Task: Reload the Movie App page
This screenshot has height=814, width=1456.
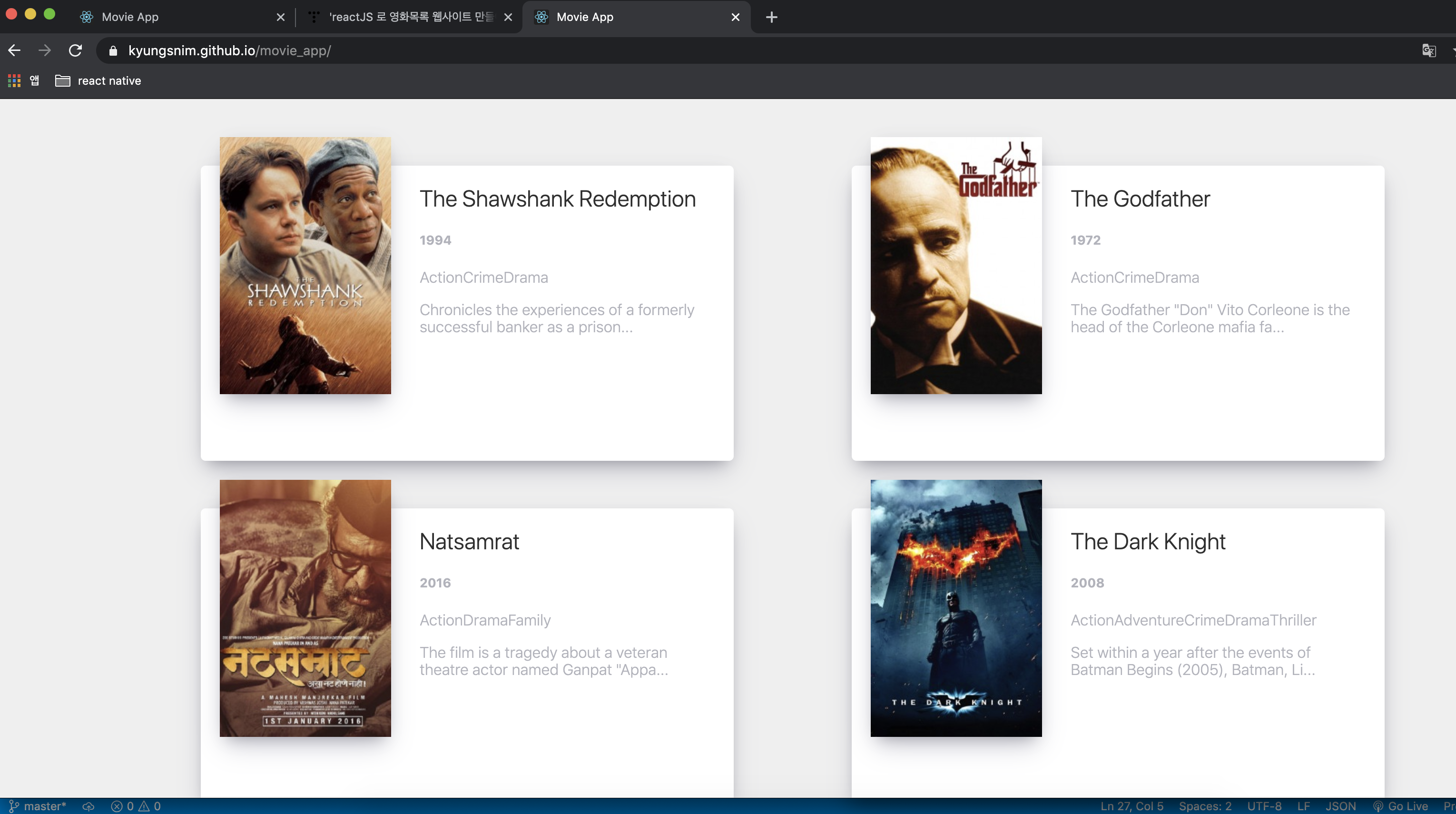Action: tap(75, 51)
